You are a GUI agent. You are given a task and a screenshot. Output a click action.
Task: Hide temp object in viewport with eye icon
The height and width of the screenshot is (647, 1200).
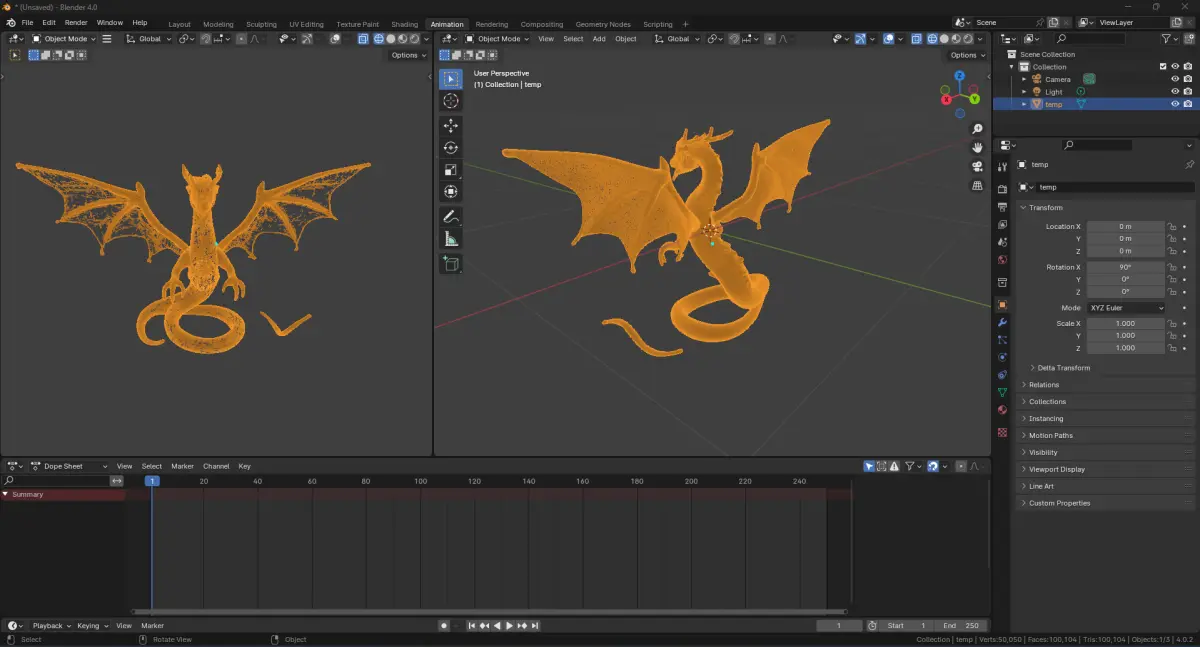[1175, 104]
